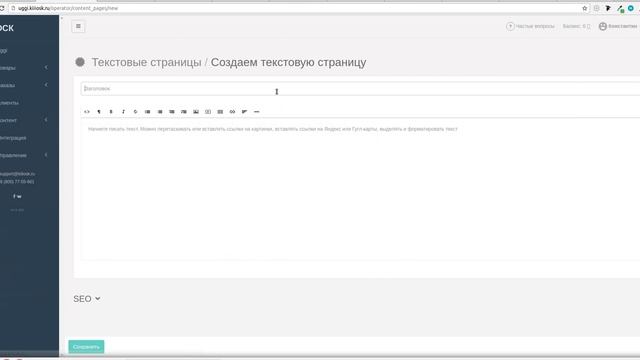This screenshot has width=640, height=360.
Task: Increase indent in editor toolbar
Action: coord(184,112)
